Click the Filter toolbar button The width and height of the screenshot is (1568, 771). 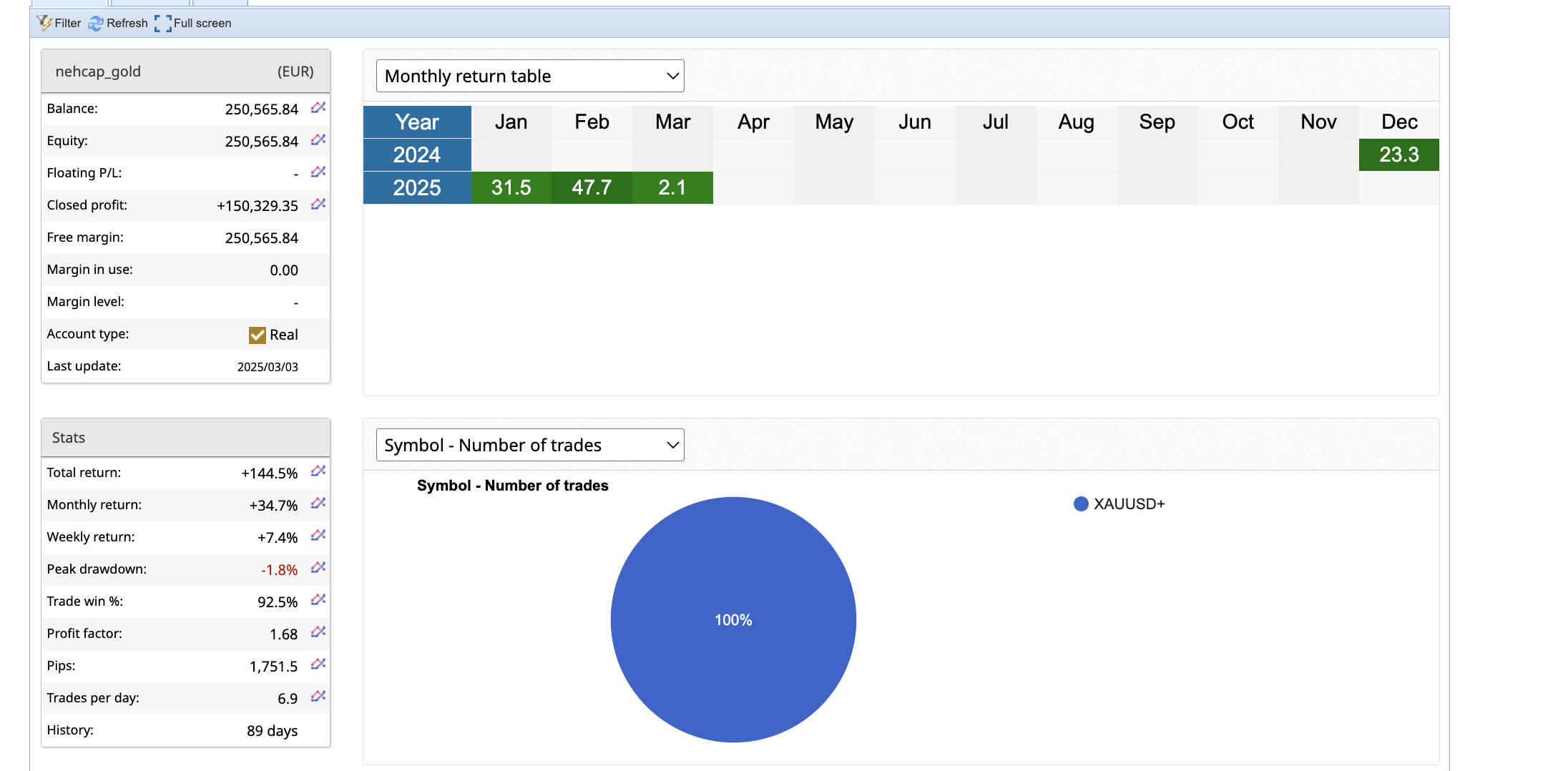(x=59, y=23)
